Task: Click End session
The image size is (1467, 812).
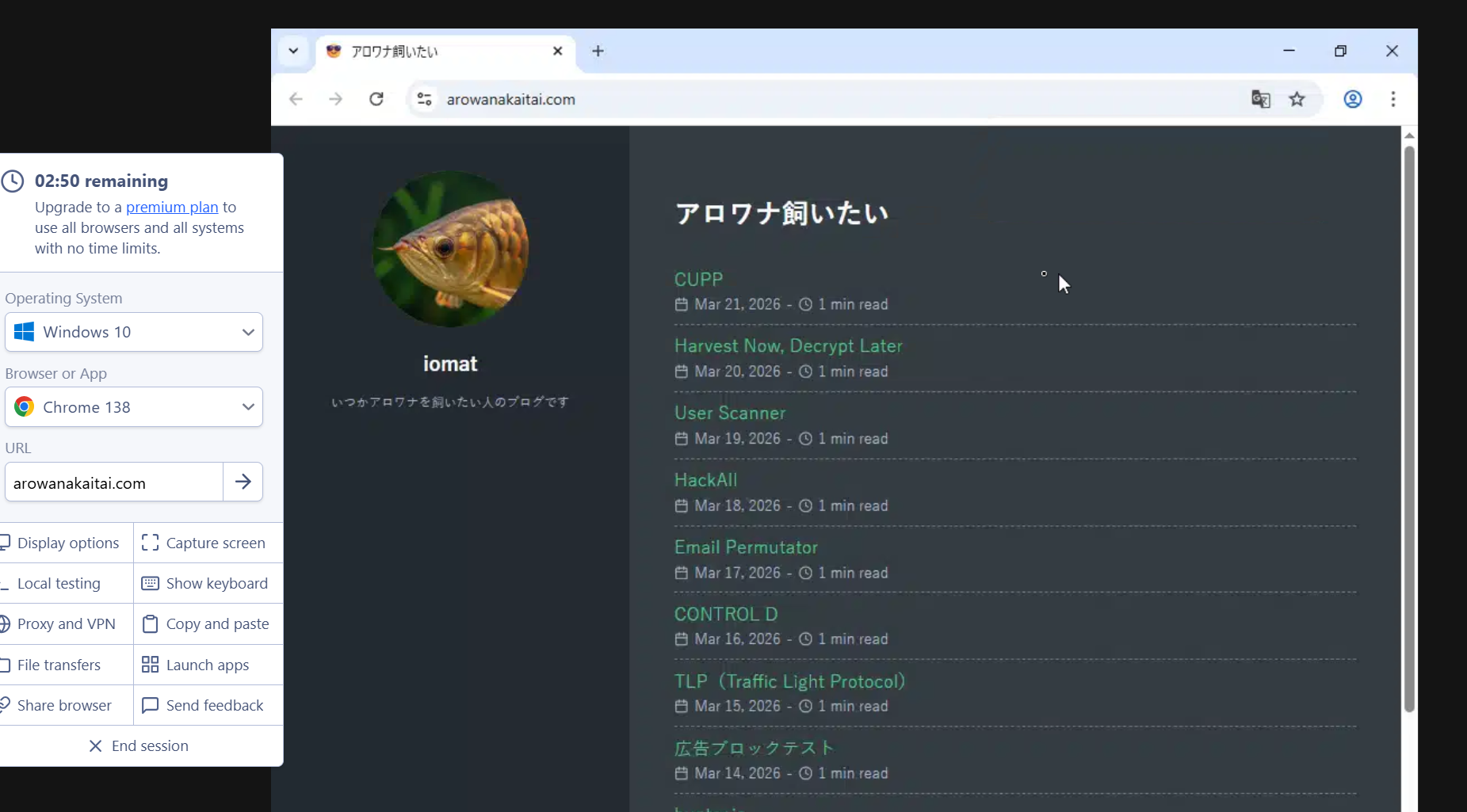Action: (139, 746)
